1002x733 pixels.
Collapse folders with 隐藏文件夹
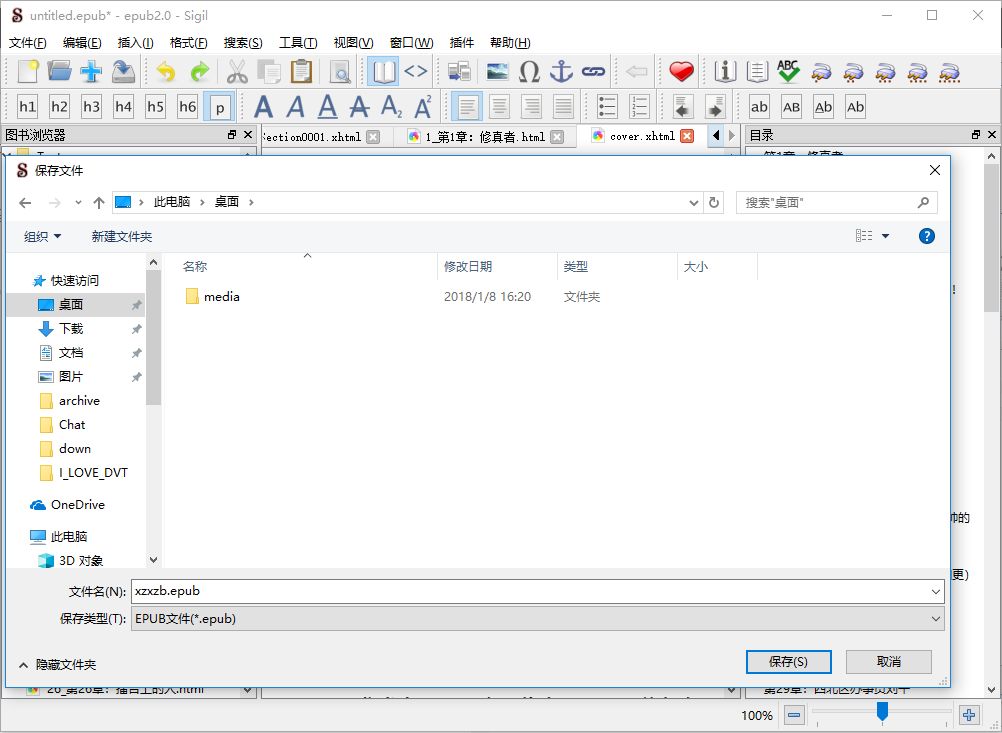[58, 665]
